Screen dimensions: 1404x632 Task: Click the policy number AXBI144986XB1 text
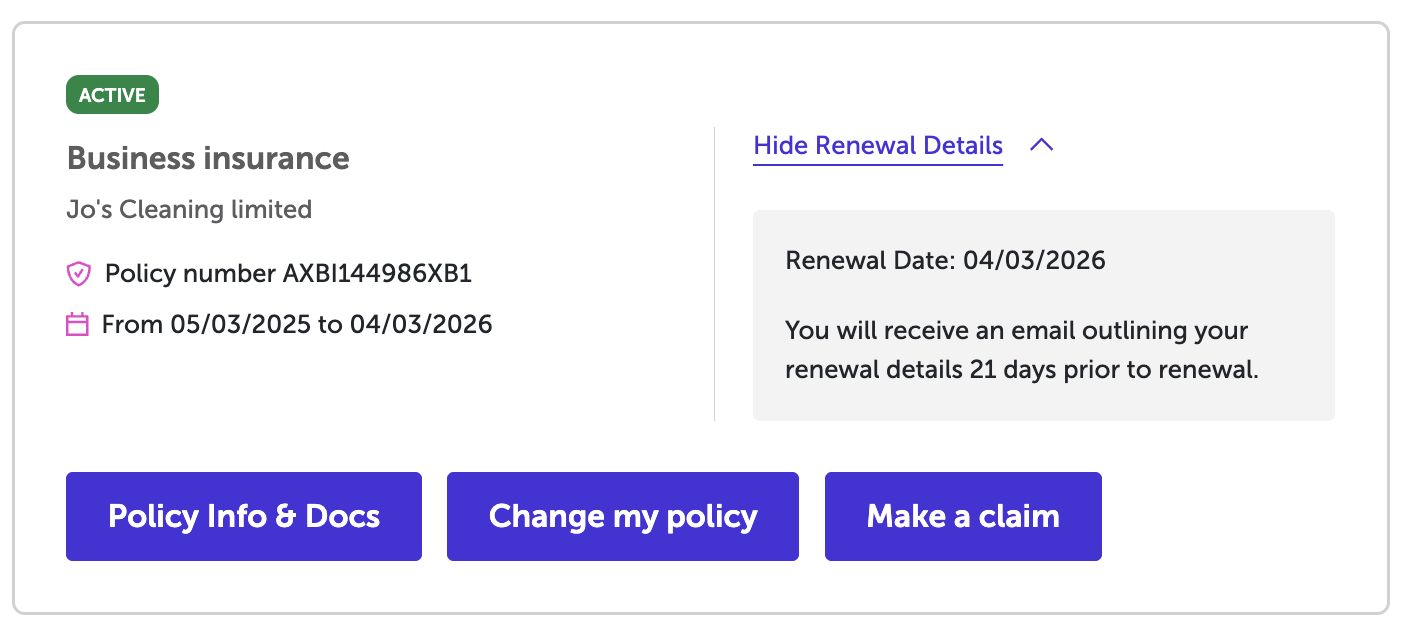coord(377,273)
